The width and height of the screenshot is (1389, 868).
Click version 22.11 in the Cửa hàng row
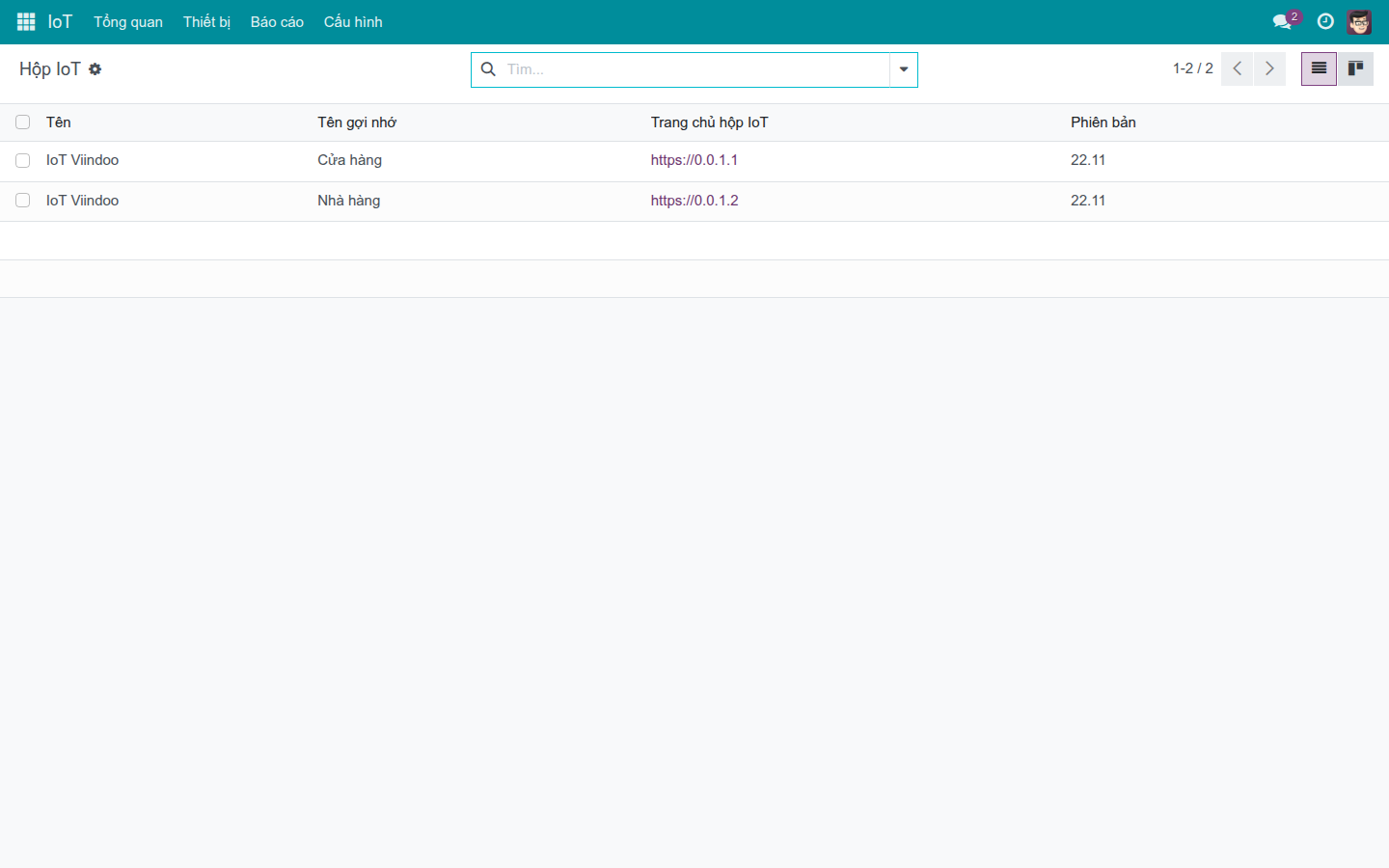point(1088,160)
